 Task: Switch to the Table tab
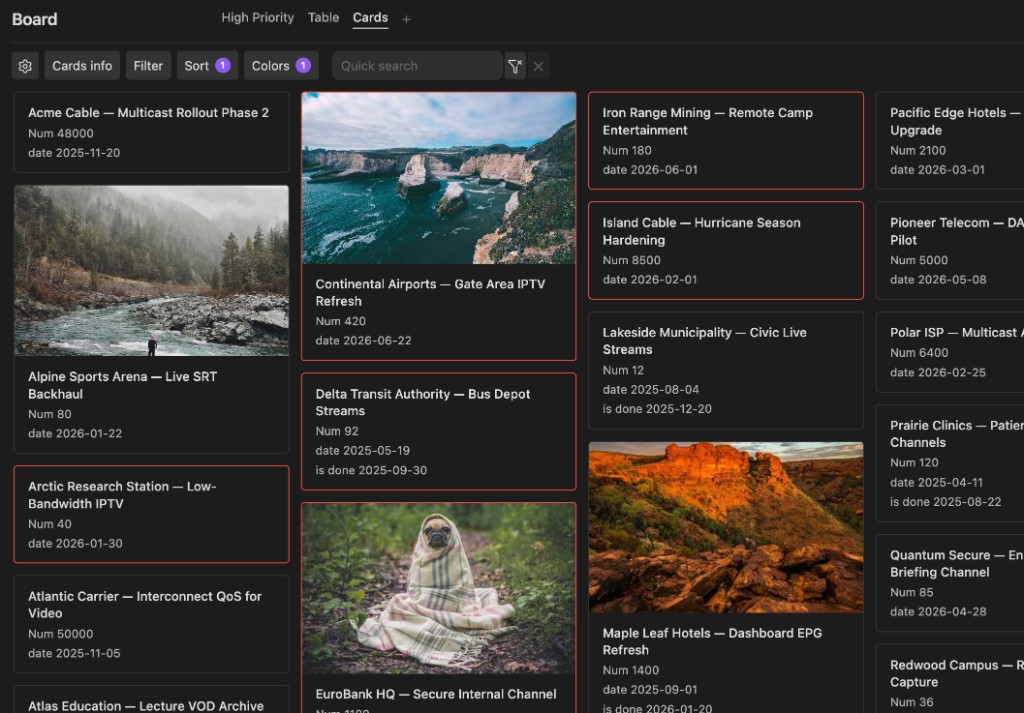pos(323,18)
